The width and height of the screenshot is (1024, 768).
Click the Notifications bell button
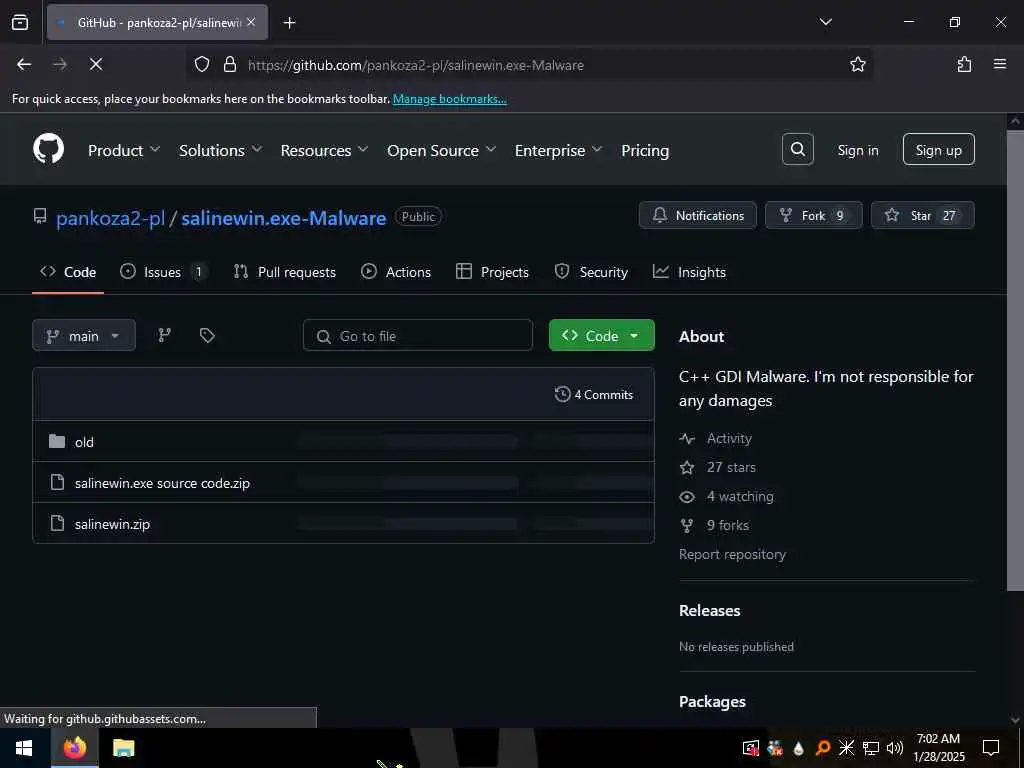tap(697, 216)
